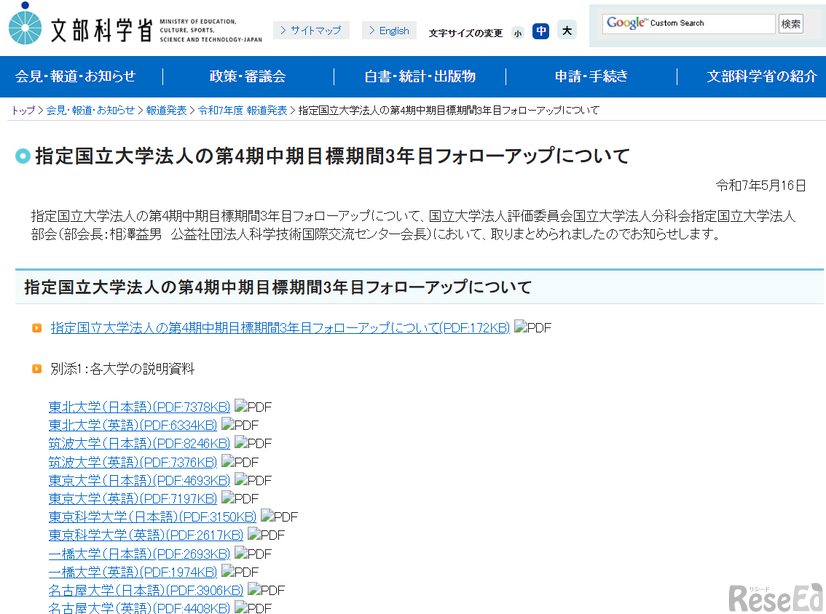
Task: Click PDF icon next to 東京大学(英語)
Action: [x=240, y=498]
